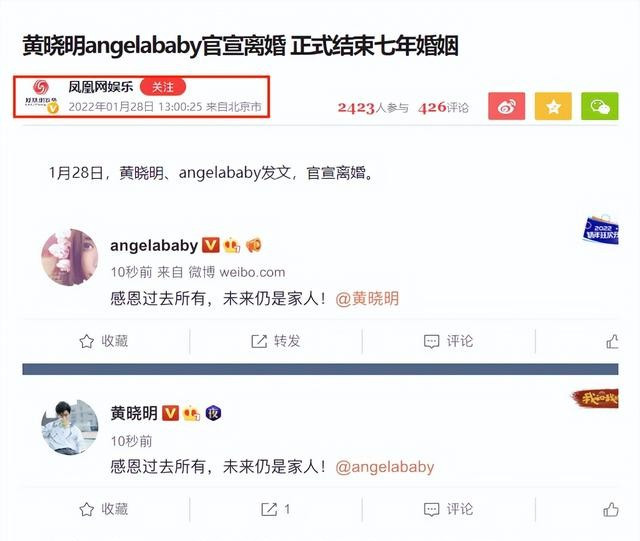Click the Phoenix 凤凰网娱乐 logo avatar
Image resolution: width=640 pixels, height=541 pixels.
coord(41,96)
